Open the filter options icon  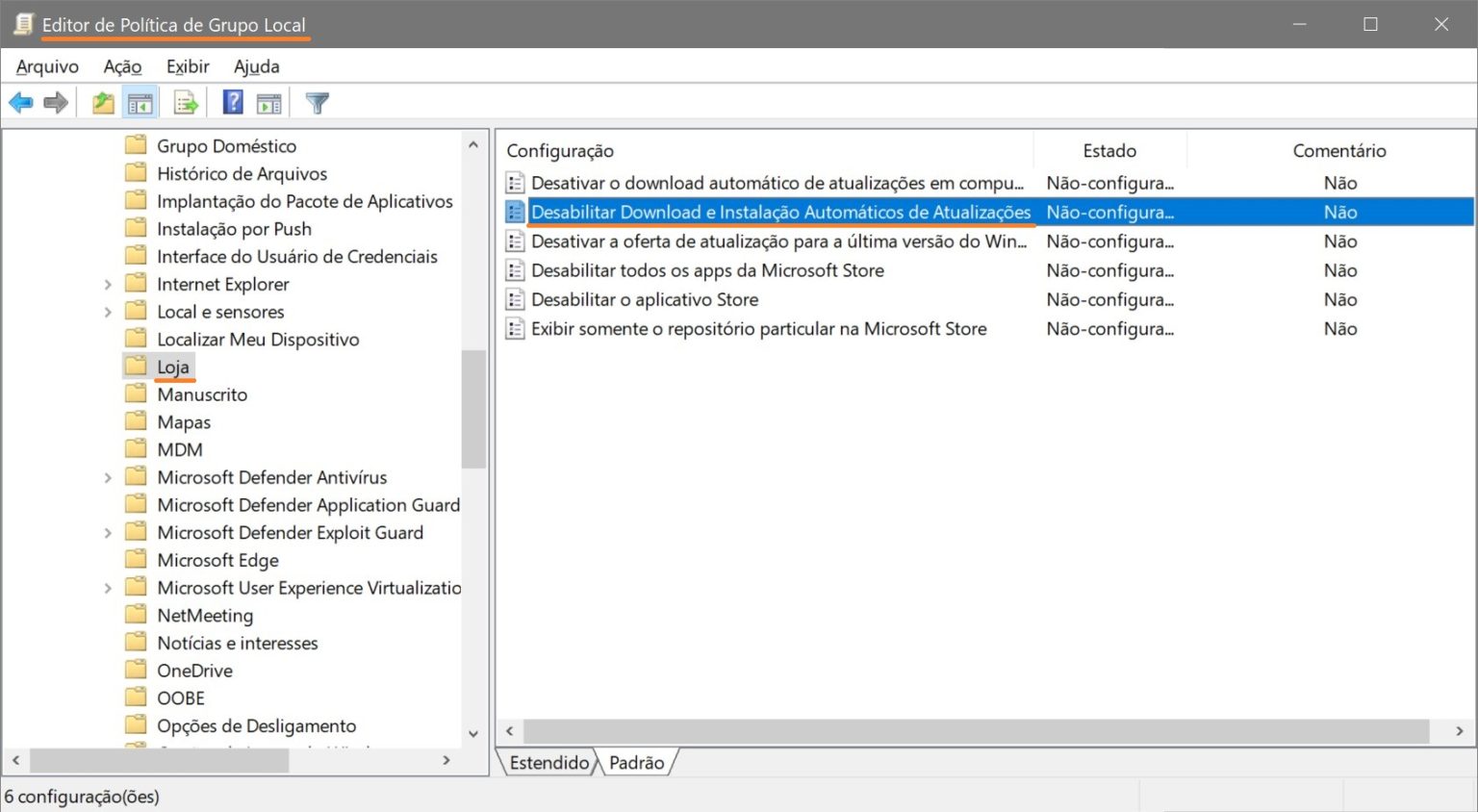(x=318, y=101)
